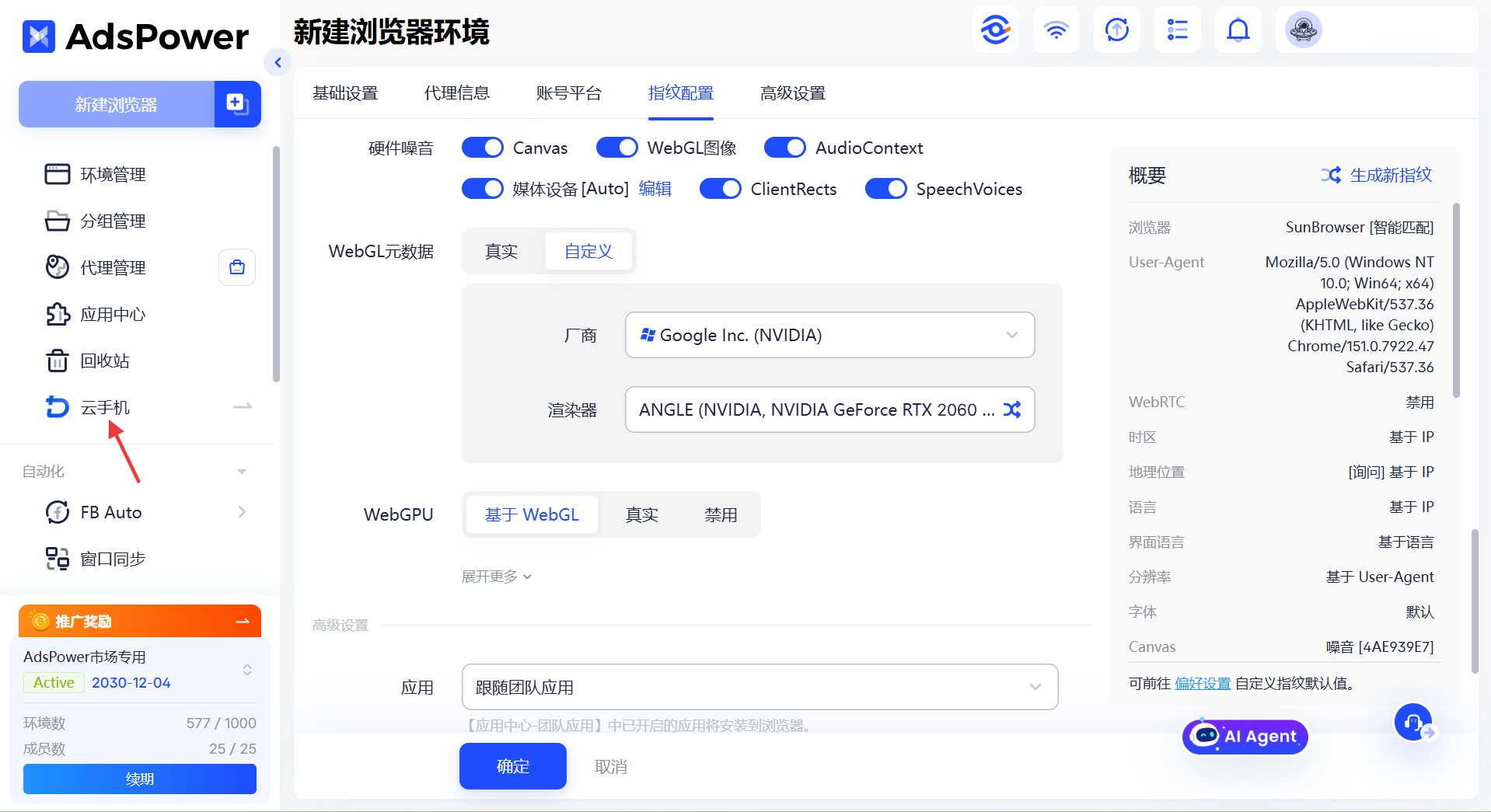Open the task list icon in header
1491x812 pixels.
point(1177,30)
